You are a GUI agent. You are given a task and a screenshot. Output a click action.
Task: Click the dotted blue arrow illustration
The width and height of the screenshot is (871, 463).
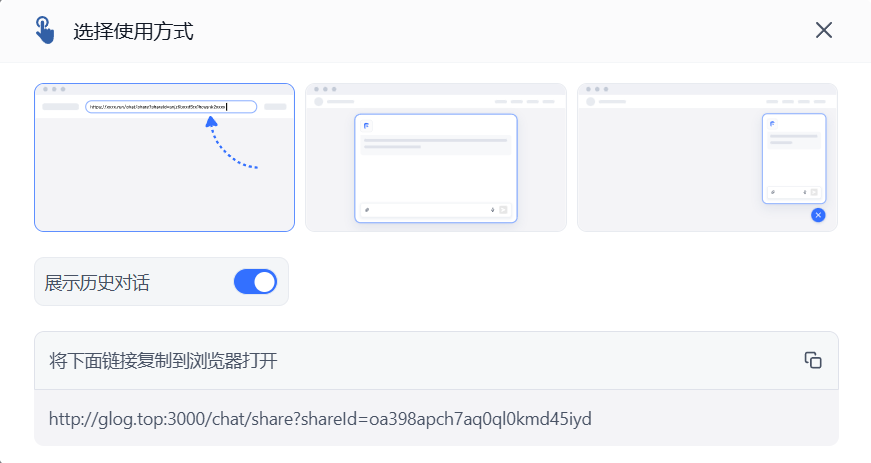231,142
